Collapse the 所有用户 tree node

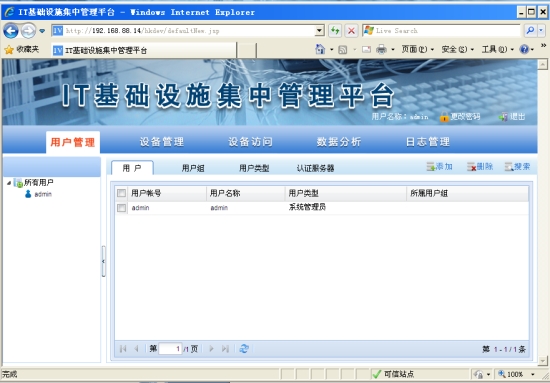tap(9, 182)
